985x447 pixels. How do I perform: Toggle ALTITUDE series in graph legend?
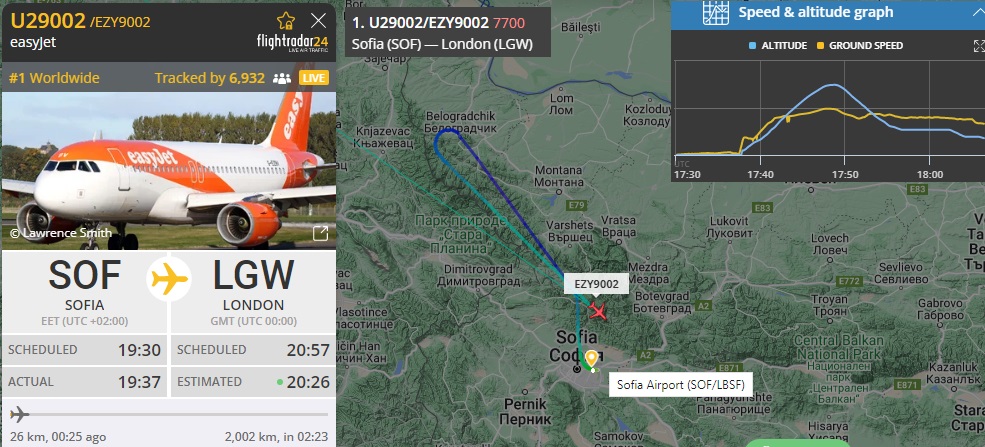[x=778, y=46]
